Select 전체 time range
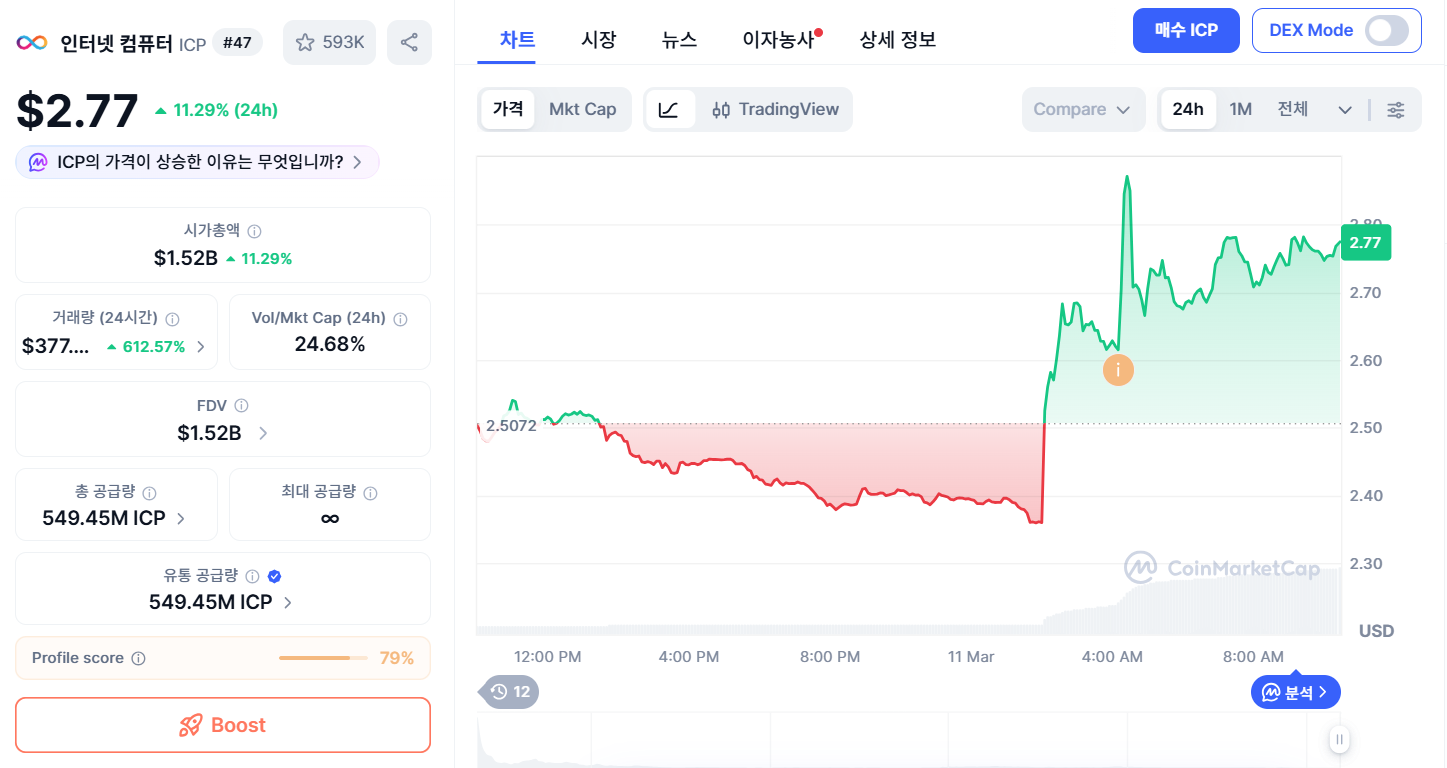1447x768 pixels. (x=1293, y=109)
